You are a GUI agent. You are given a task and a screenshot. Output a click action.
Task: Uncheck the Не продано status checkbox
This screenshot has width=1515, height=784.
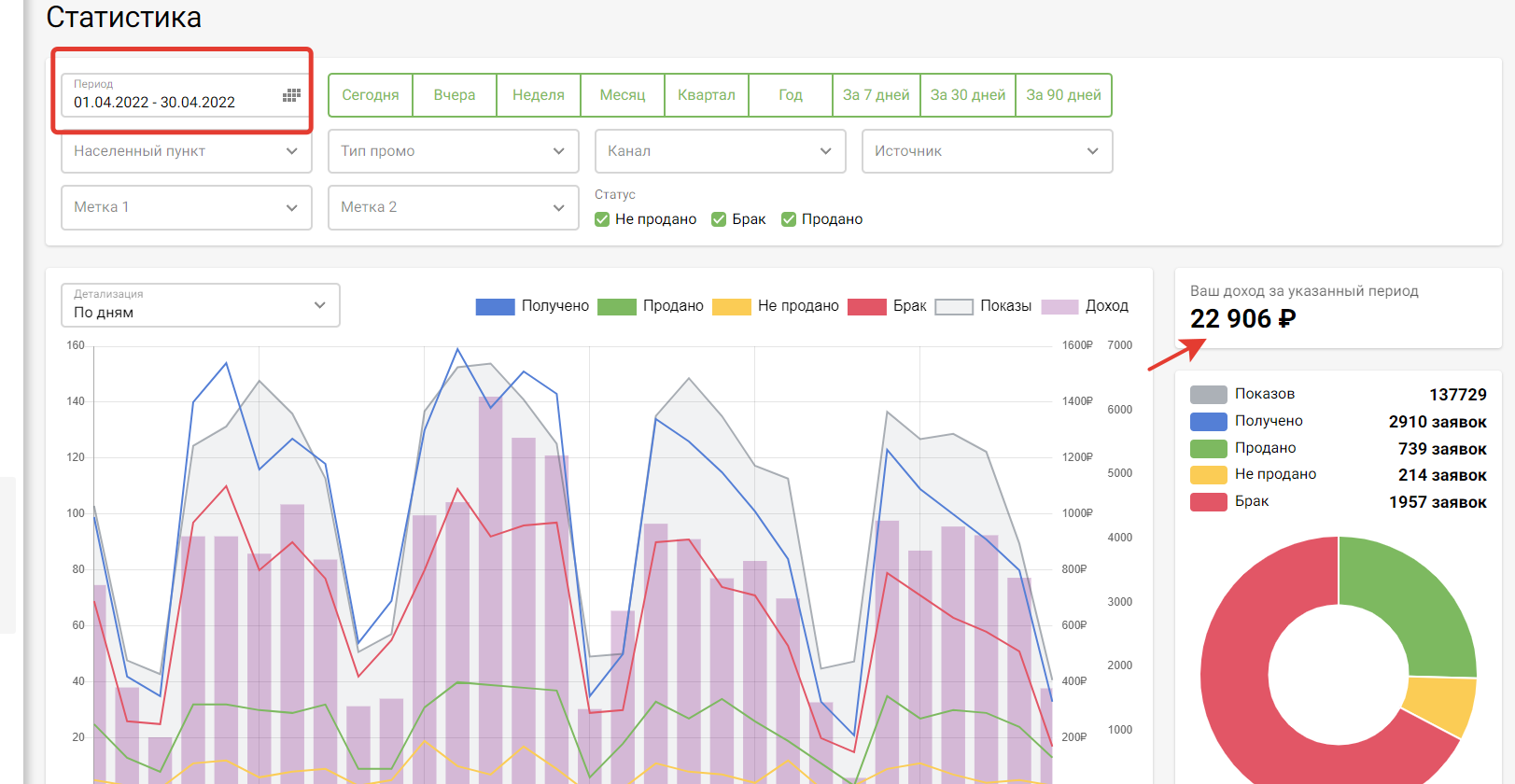click(602, 219)
